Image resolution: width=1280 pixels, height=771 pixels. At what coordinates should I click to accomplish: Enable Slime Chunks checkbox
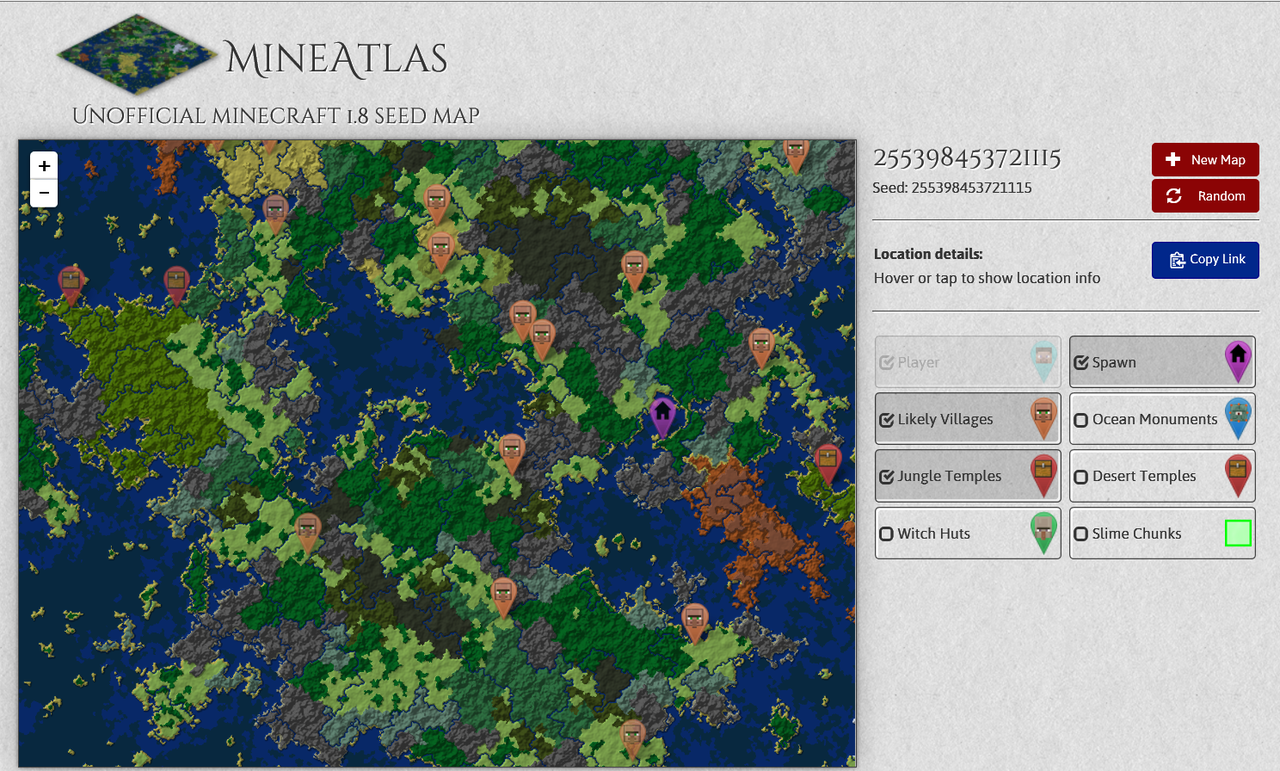1081,534
